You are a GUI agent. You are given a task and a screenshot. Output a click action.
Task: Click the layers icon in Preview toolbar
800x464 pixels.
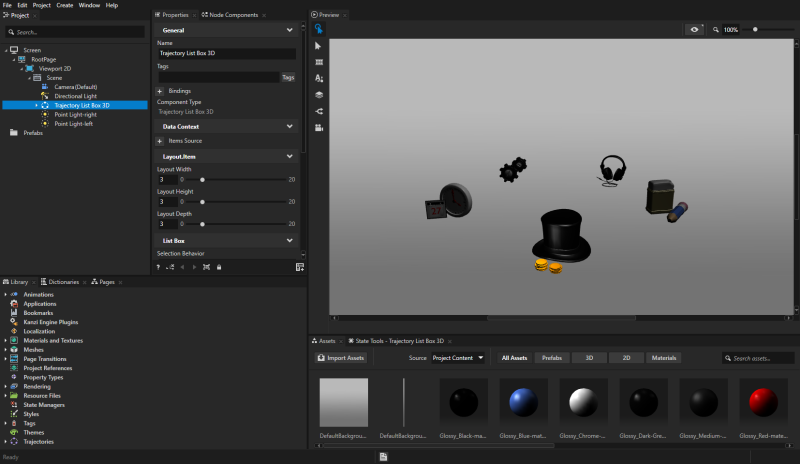(319, 94)
